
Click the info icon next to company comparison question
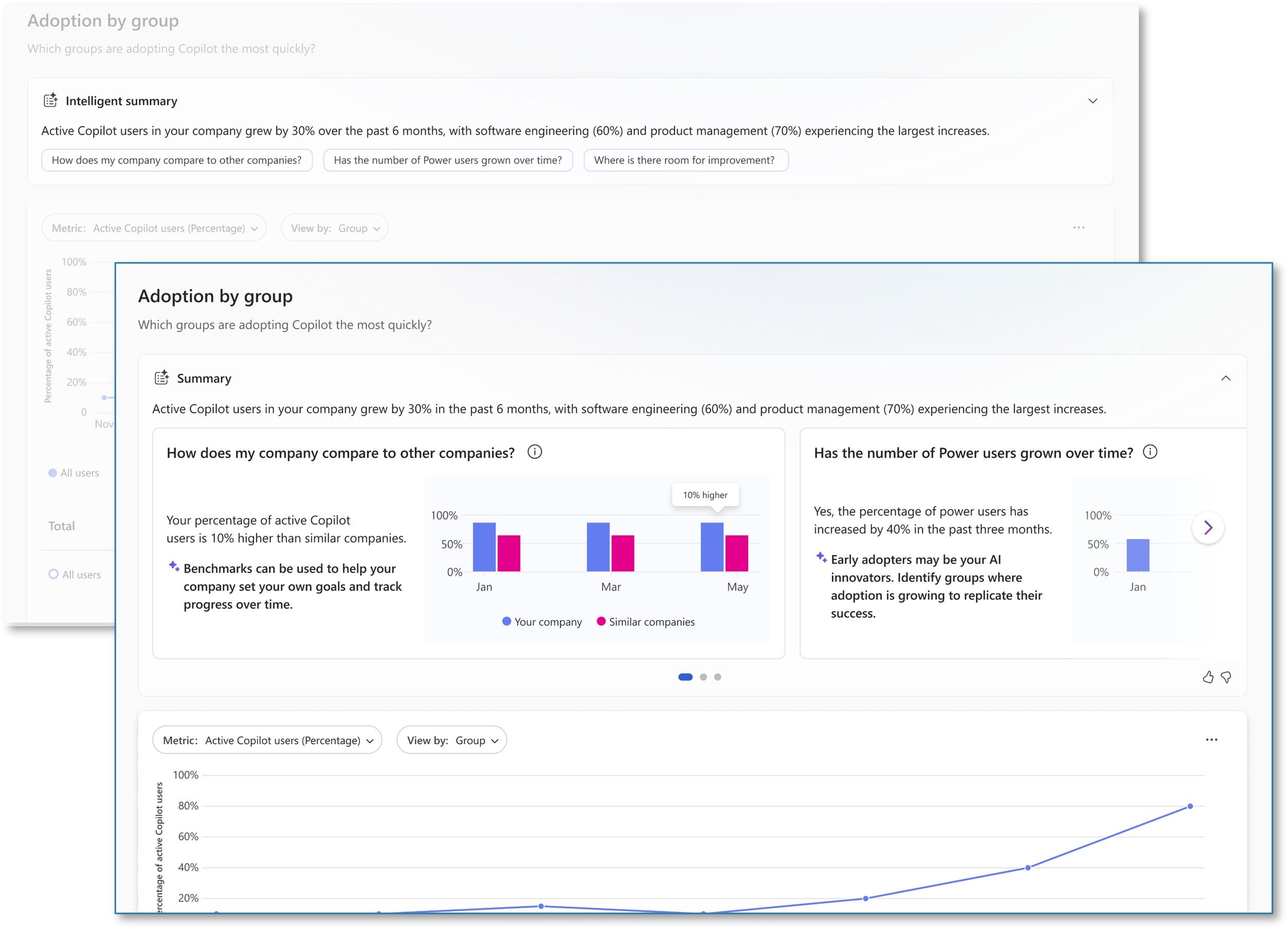(x=534, y=452)
